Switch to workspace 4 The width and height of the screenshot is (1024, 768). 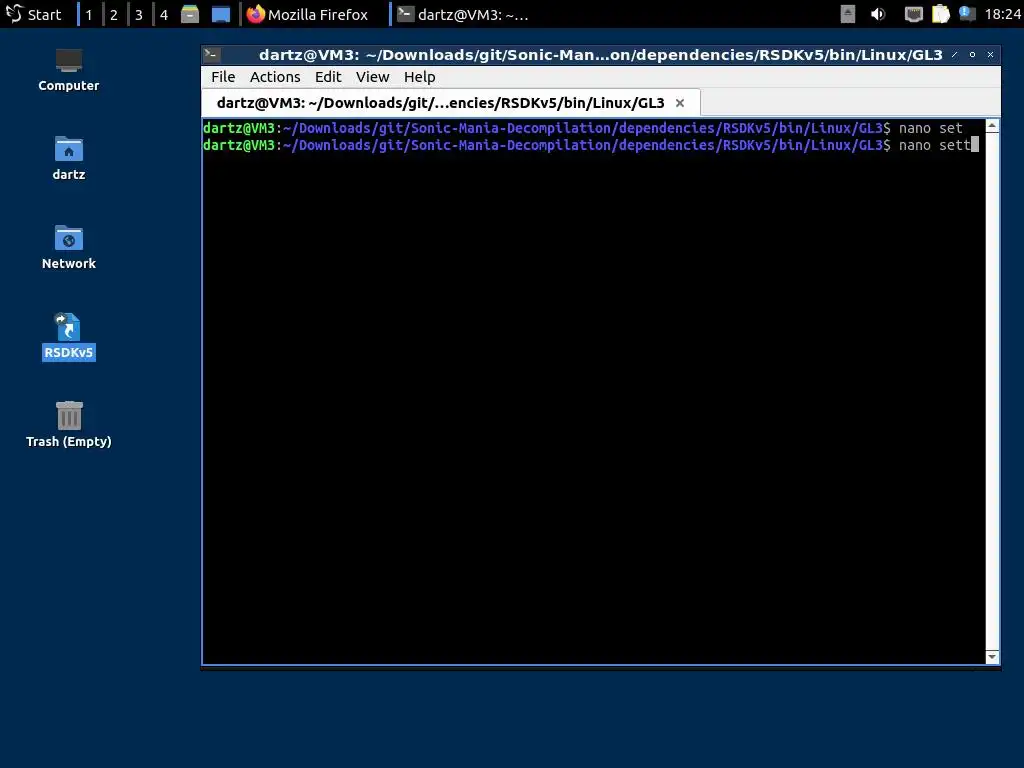[164, 14]
